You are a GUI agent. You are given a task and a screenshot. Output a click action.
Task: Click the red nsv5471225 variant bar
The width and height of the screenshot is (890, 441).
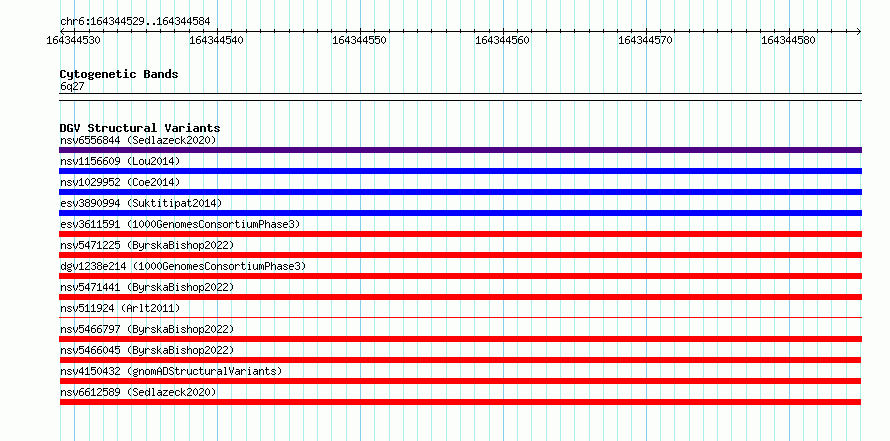pyautogui.click(x=460, y=255)
